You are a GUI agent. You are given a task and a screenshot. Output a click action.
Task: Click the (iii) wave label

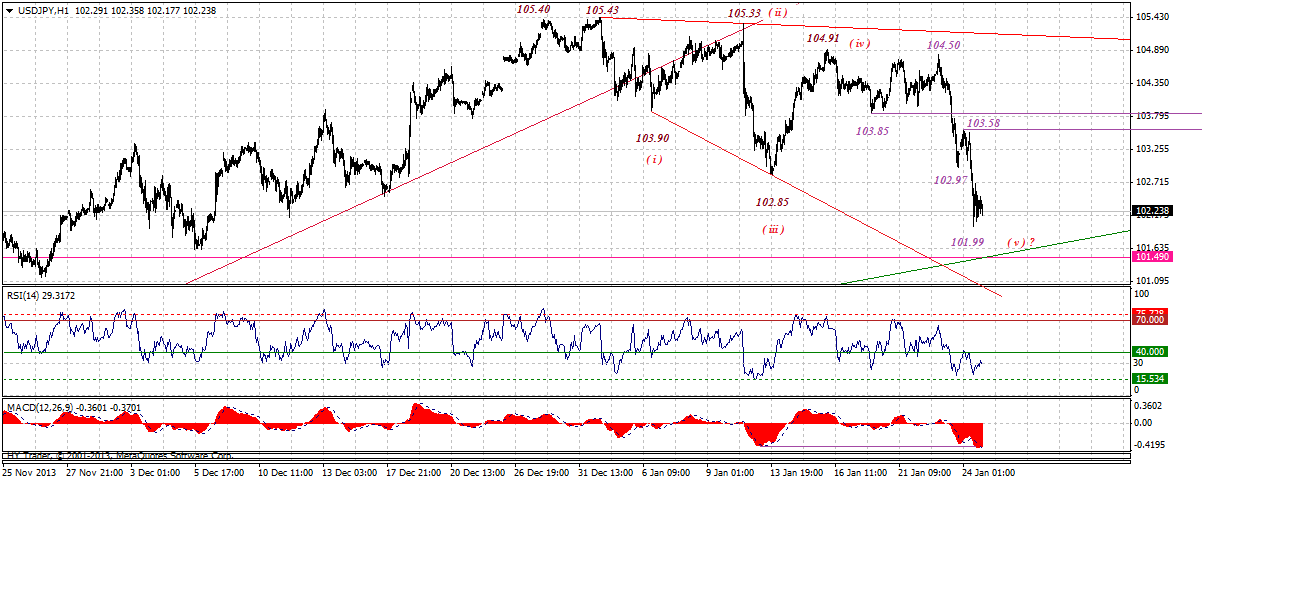click(772, 229)
